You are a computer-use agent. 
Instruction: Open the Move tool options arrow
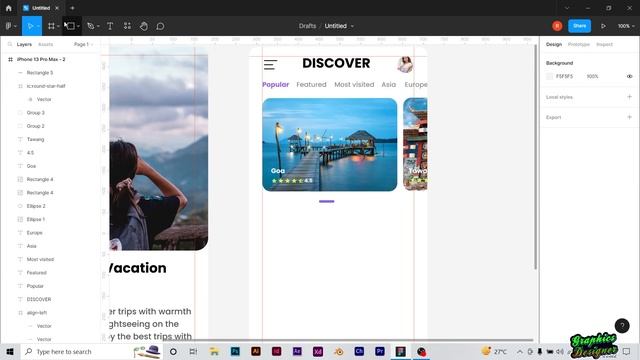(x=38, y=26)
